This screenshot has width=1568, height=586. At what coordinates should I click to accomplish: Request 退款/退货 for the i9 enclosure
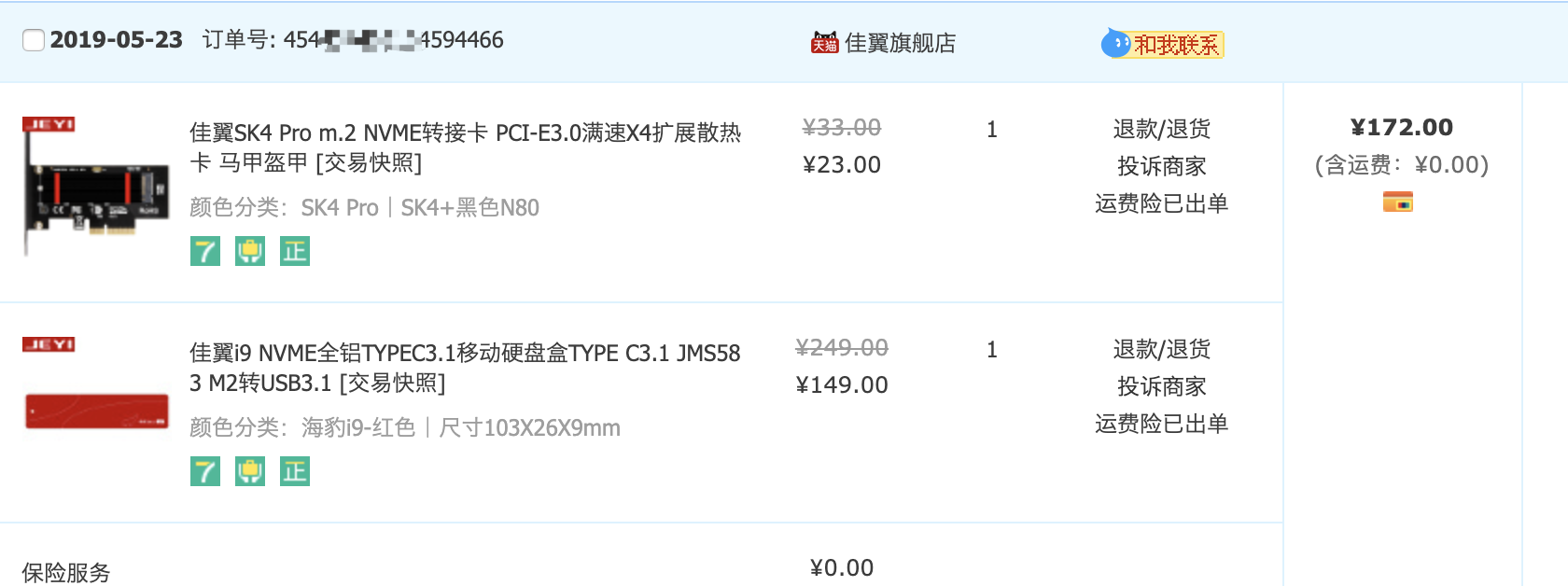pos(1162,349)
